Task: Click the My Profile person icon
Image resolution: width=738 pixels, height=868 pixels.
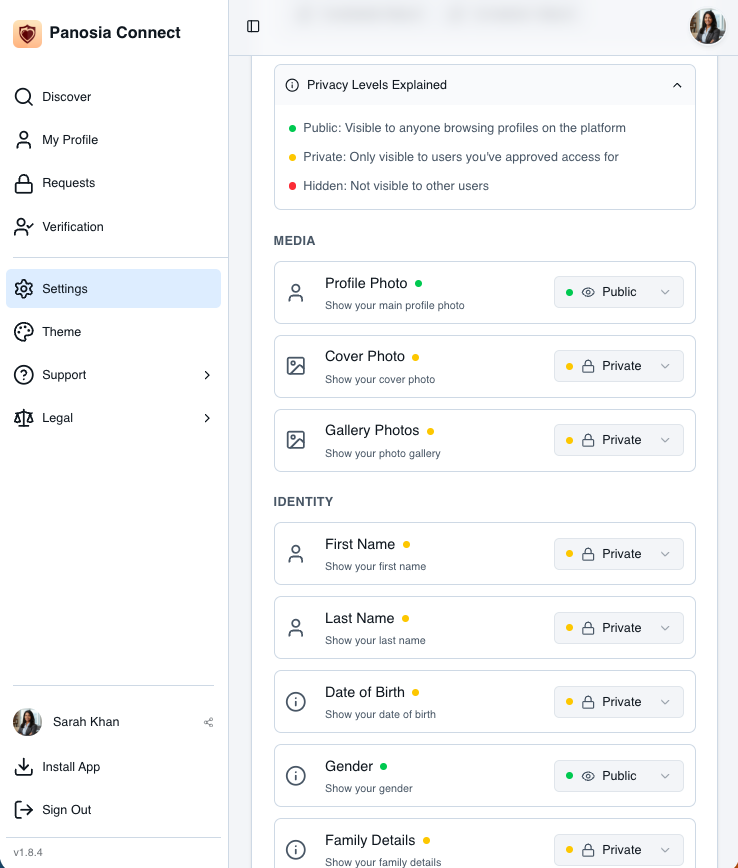Action: 24,140
